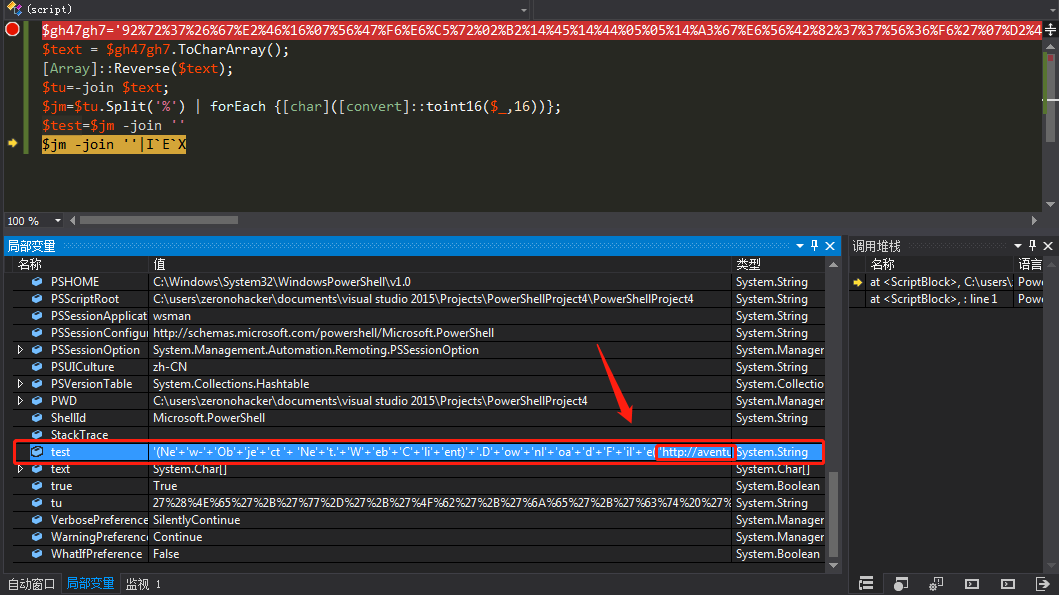
Task: Click the highlighted line $jm -join ''|I`E`X
Action: (113, 144)
